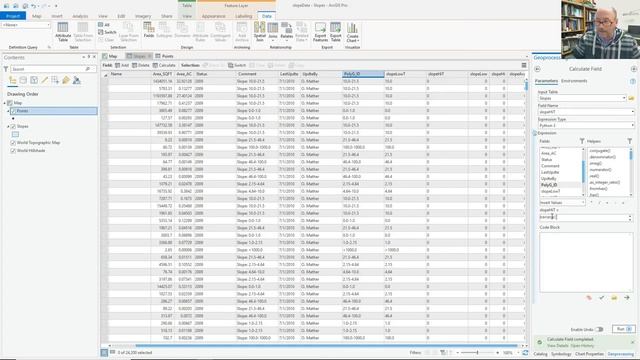Switch to the Symbology pane tab
Screen dimensions: 640x360
click(561, 354)
